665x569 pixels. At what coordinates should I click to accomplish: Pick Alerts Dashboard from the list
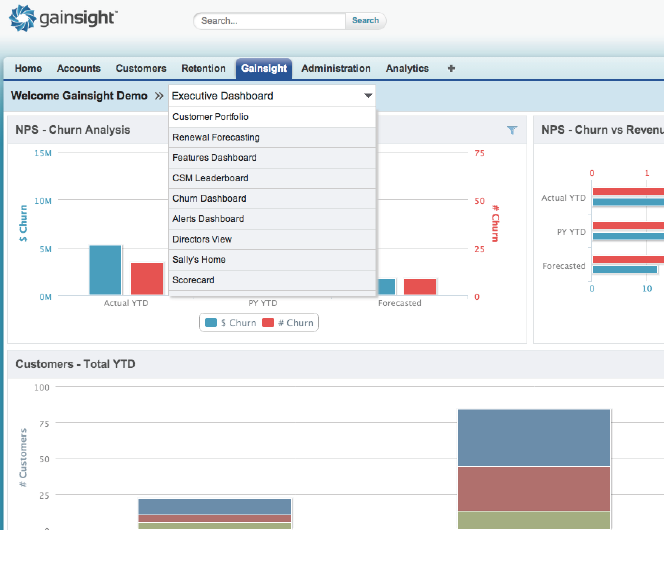[207, 219]
